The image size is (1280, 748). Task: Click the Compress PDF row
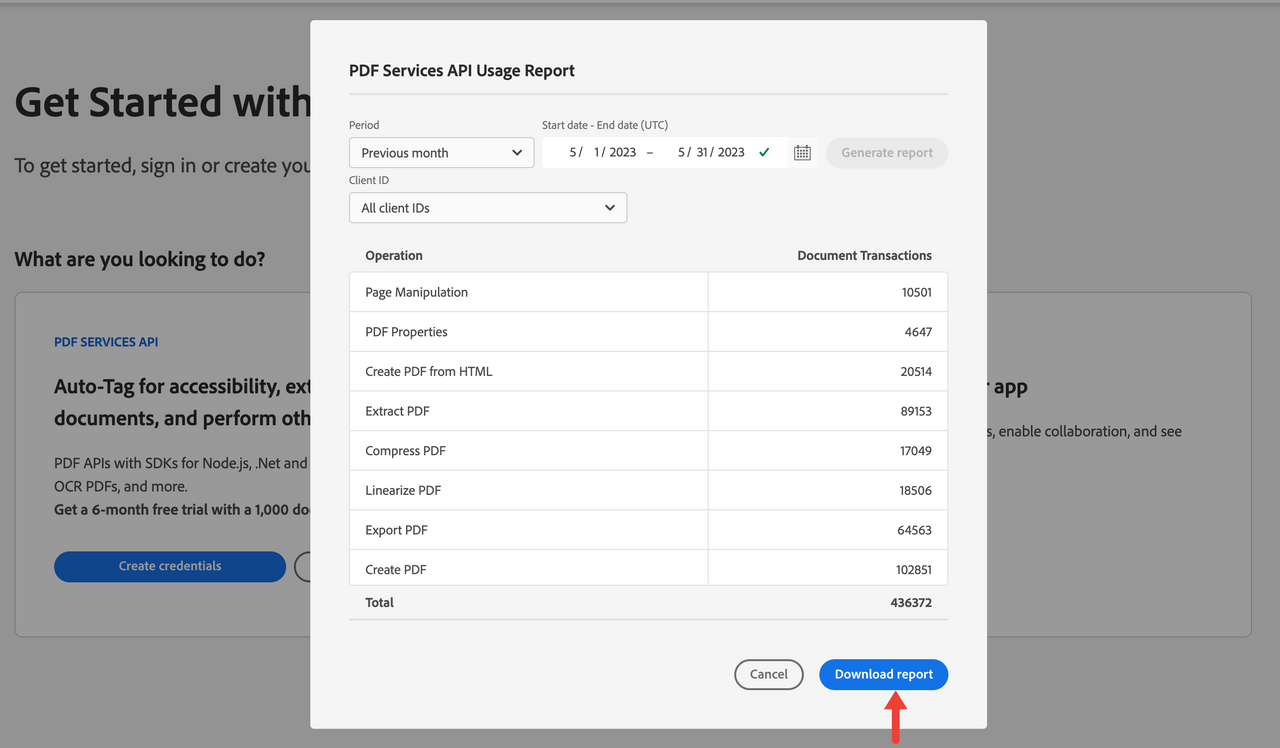(x=648, y=451)
